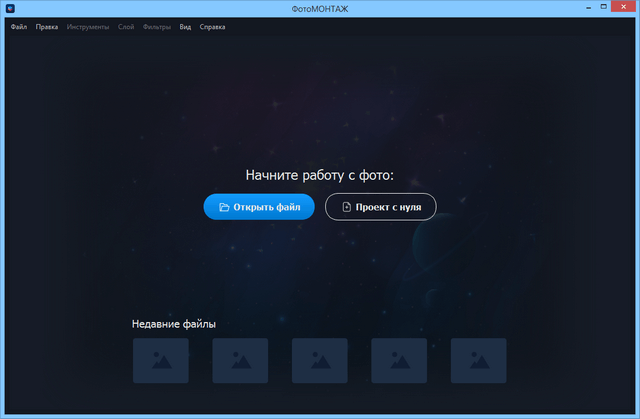
Task: Open the fourth recent file thumbnail
Action: [399, 360]
